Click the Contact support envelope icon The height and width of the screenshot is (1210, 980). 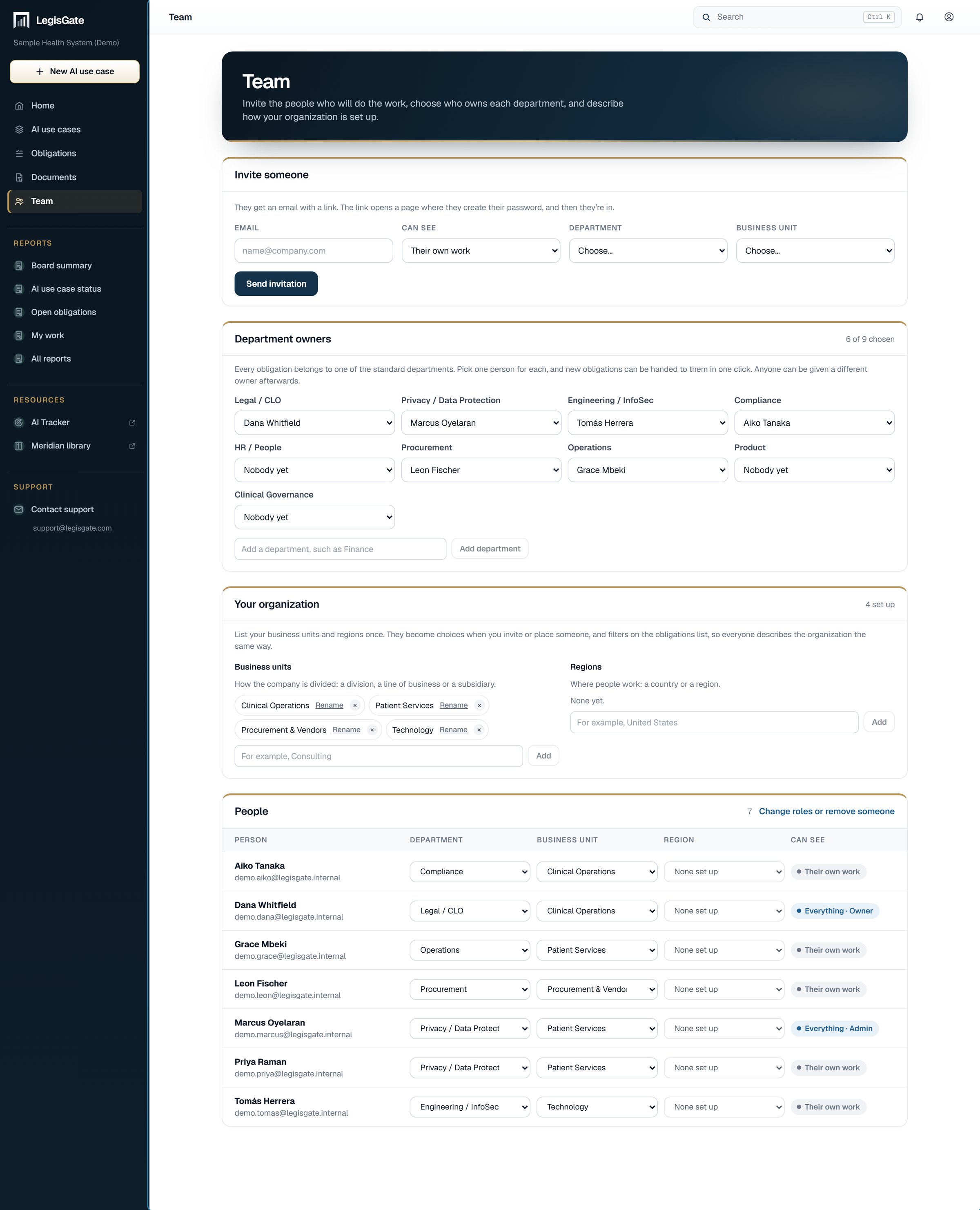point(19,509)
